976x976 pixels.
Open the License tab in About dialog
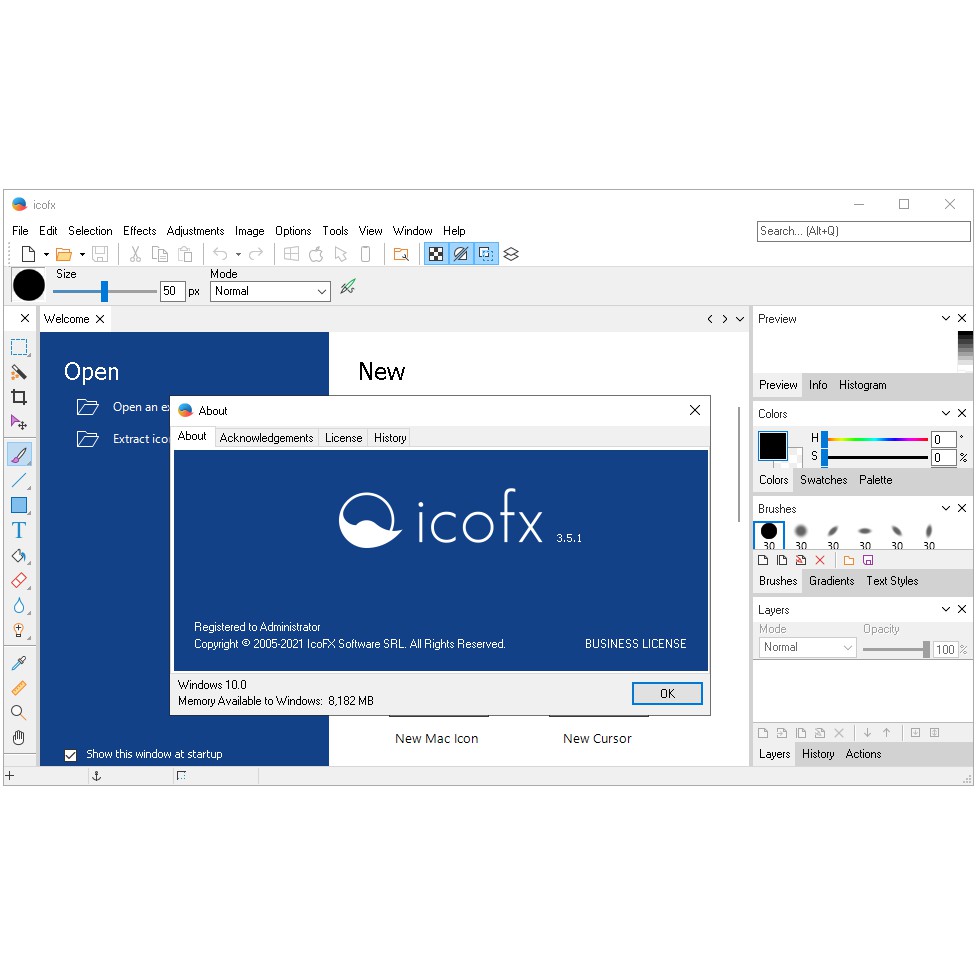click(x=343, y=438)
